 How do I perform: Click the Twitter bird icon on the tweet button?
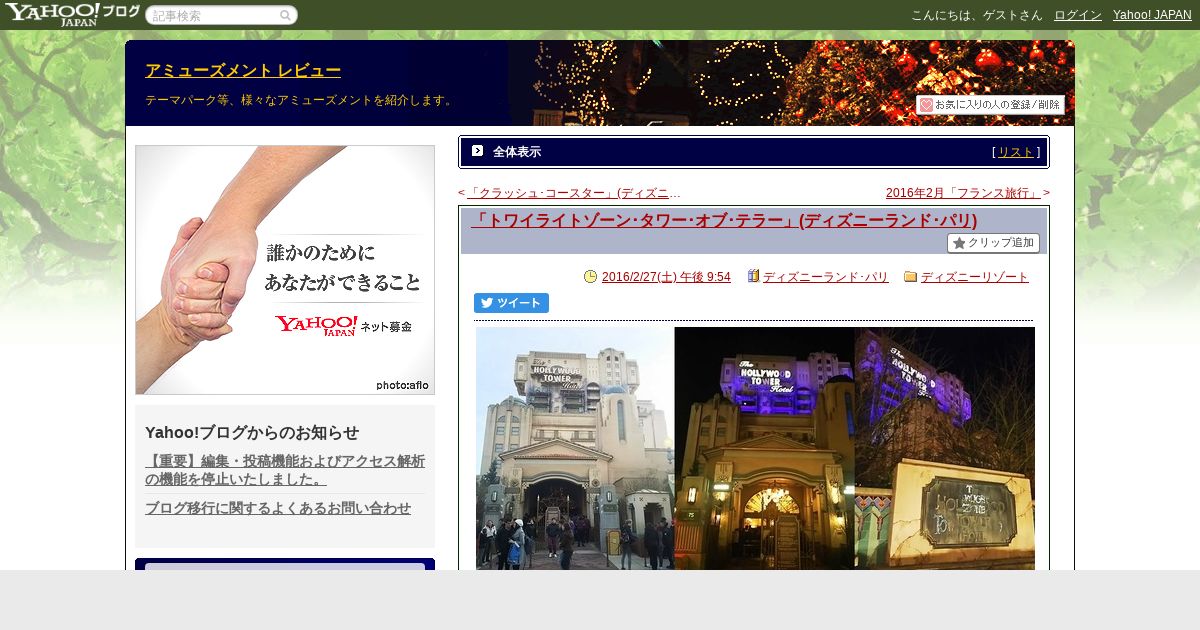[487, 303]
